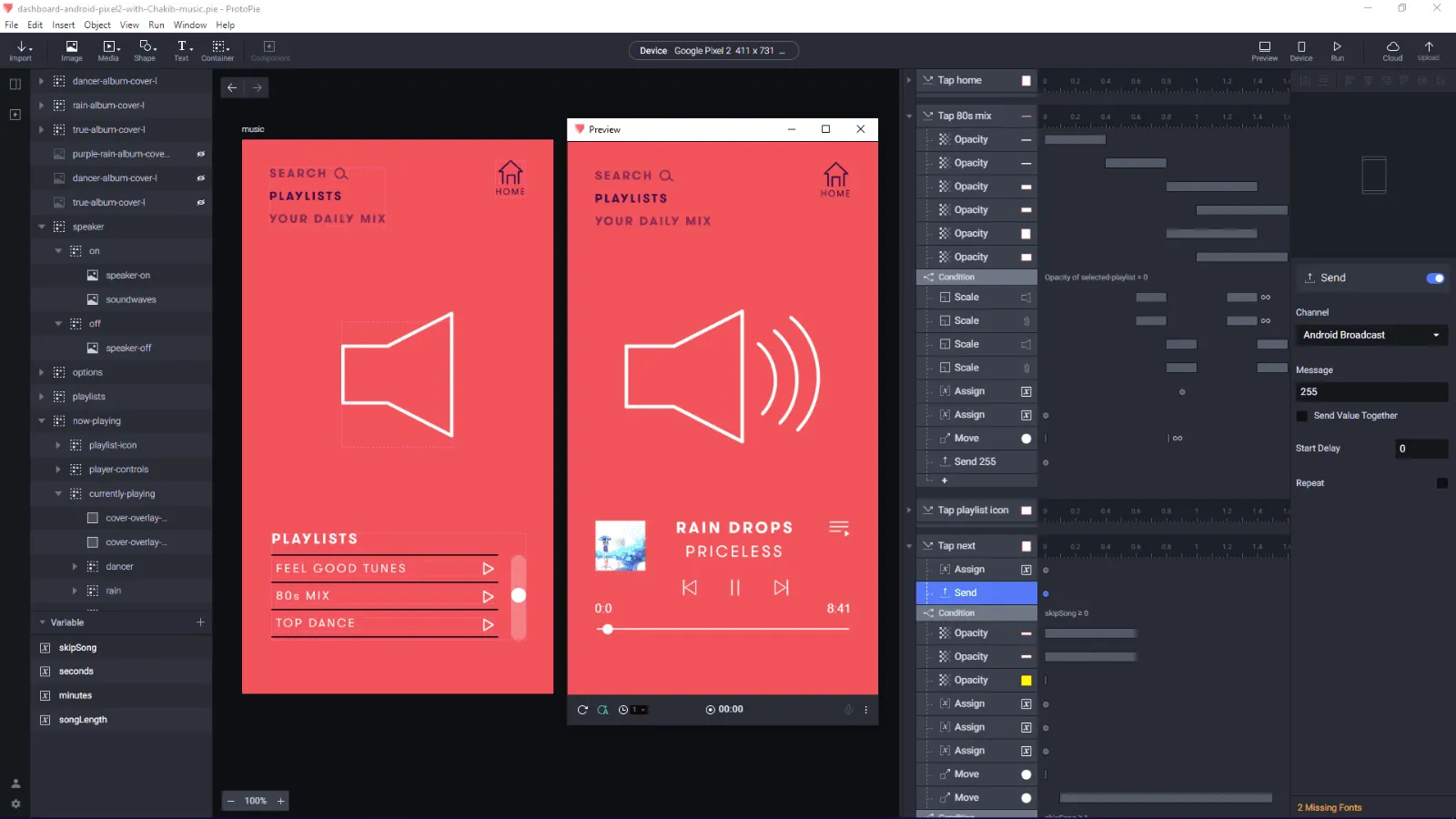Click the Device toolbar icon
The height and width of the screenshot is (819, 1456).
[1301, 50]
